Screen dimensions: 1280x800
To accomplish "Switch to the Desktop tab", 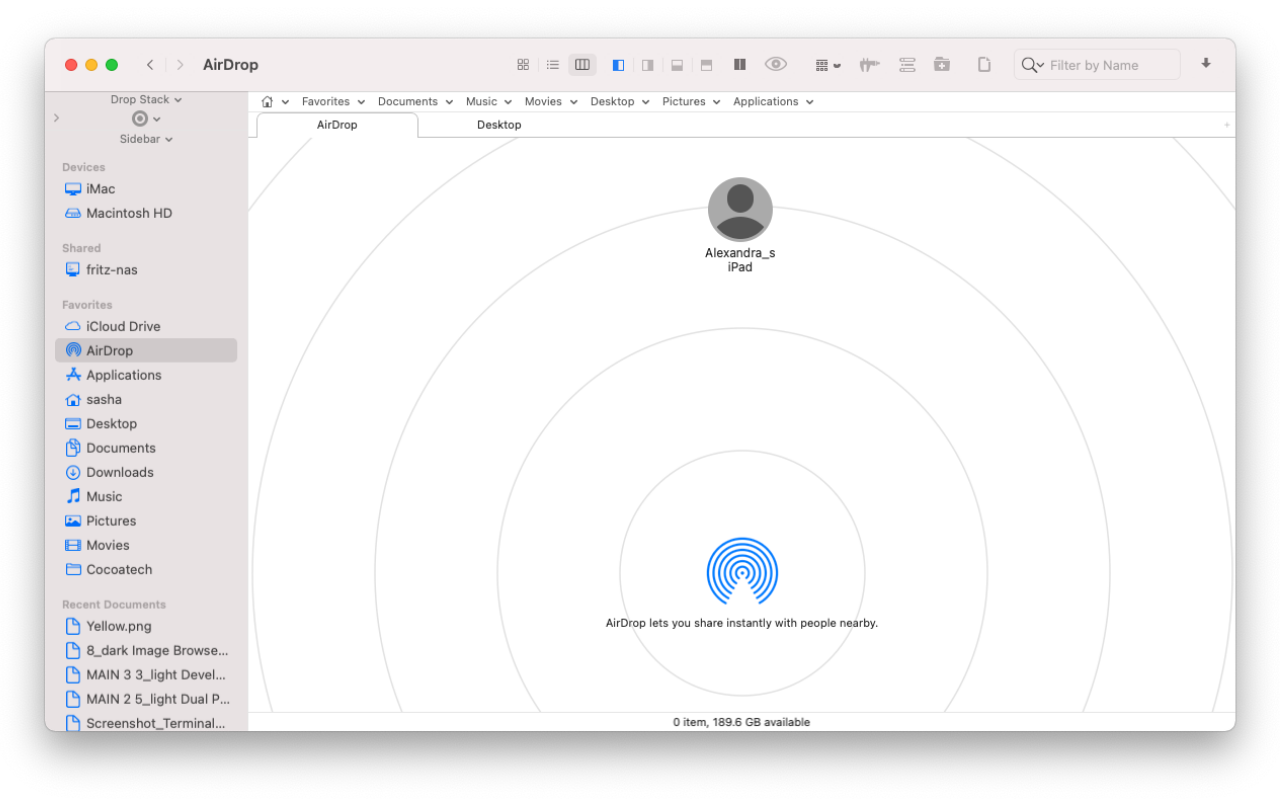I will [499, 125].
